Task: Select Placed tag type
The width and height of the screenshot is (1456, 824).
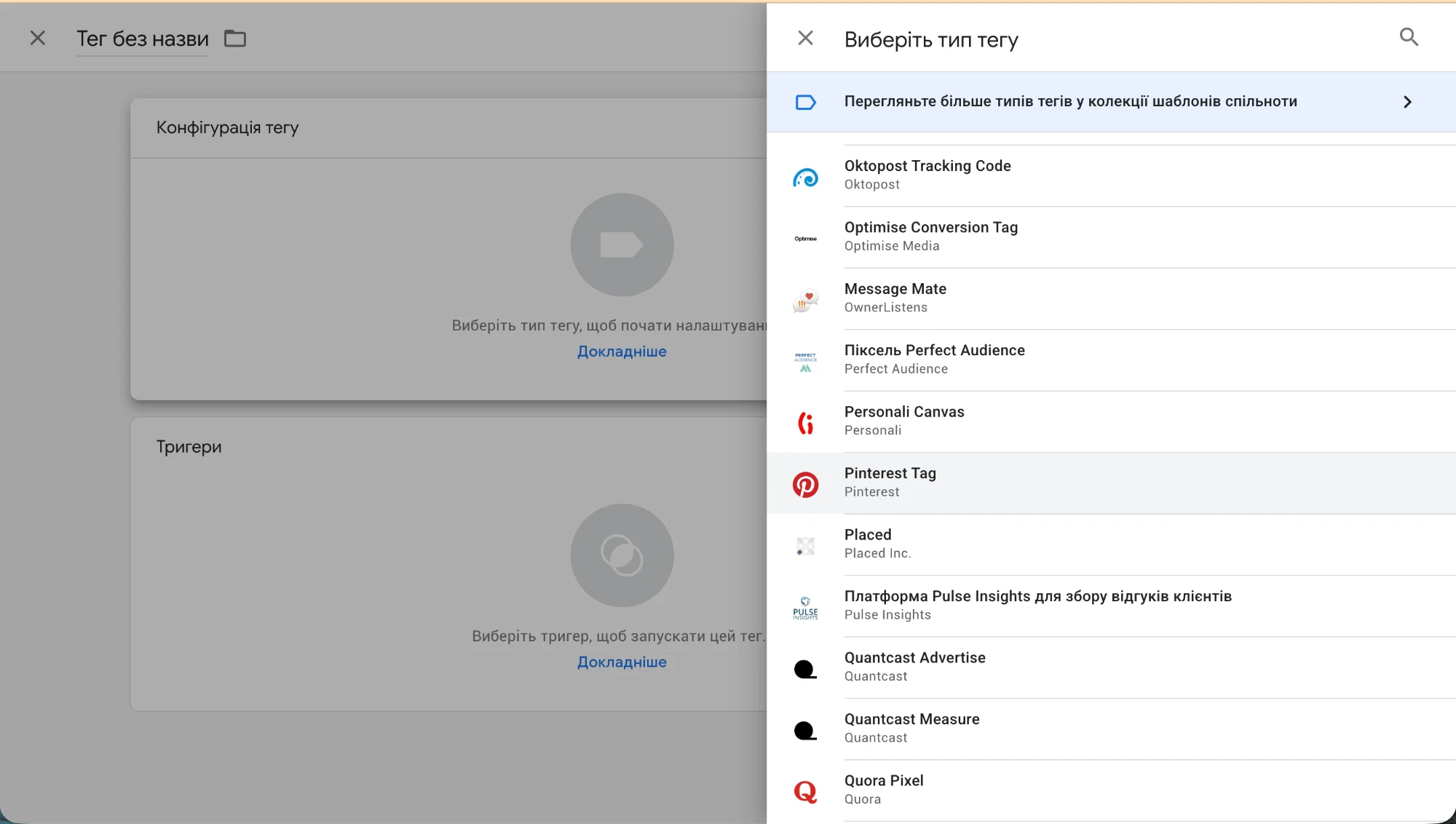Action: pos(1111,544)
